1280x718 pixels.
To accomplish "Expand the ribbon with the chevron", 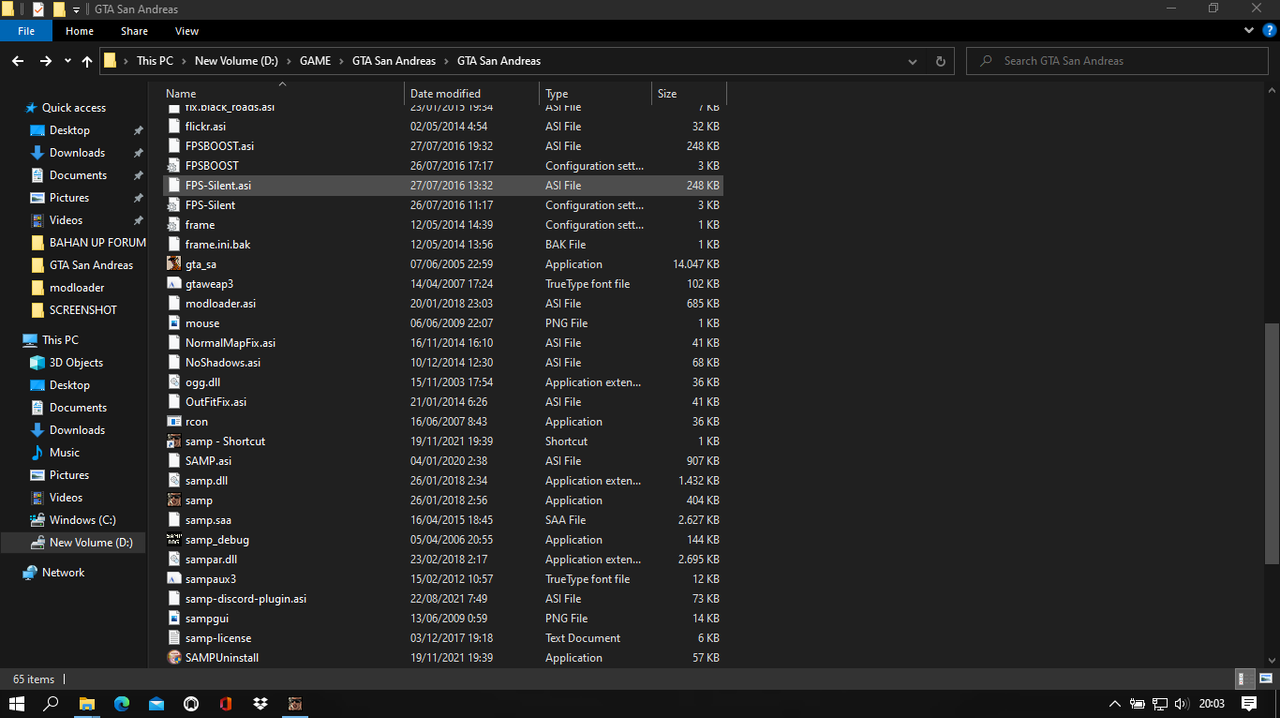I will pyautogui.click(x=1250, y=32).
